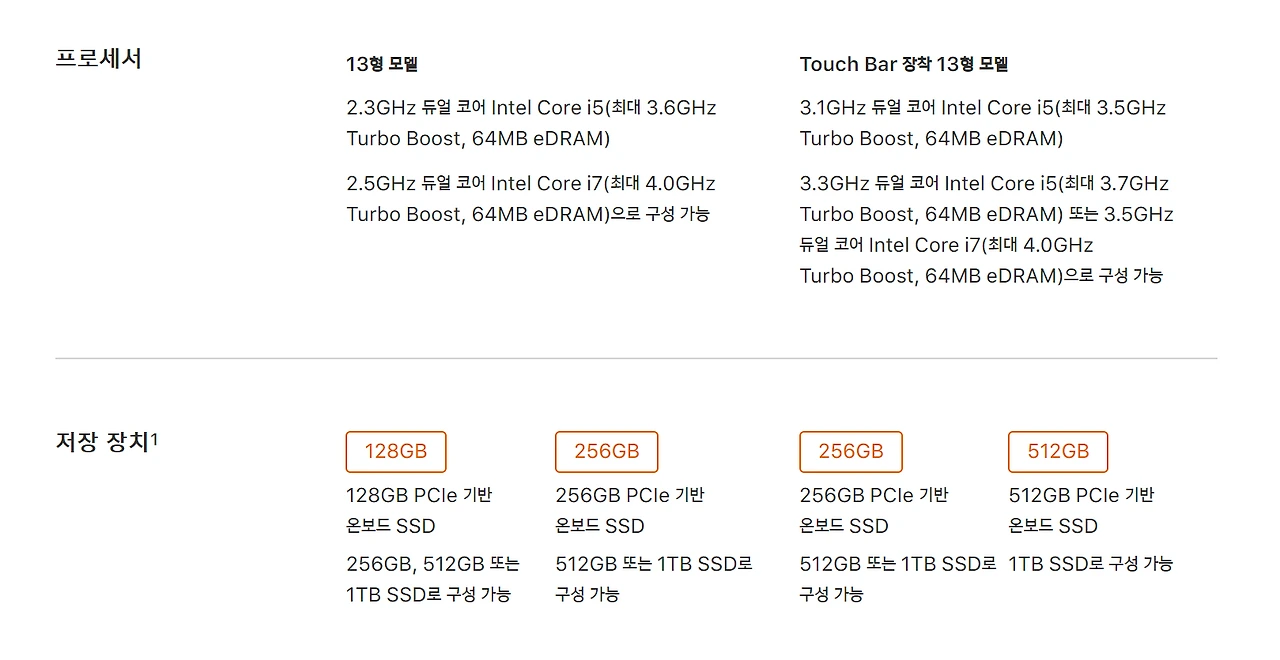Click the Touch Bar 장착 13형 모델 heading
The height and width of the screenshot is (660, 1280).
(x=904, y=64)
